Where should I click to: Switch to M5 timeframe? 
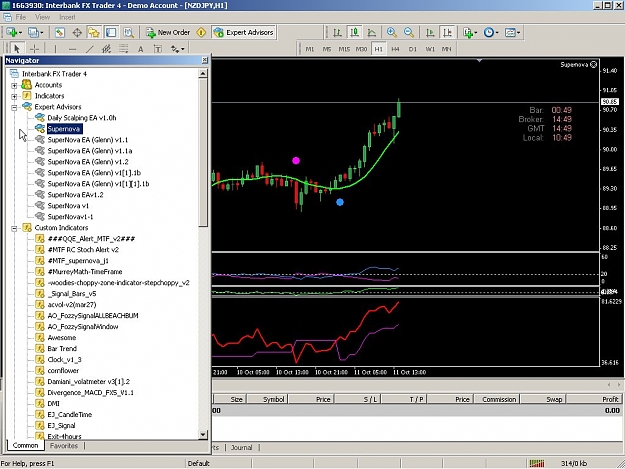[327, 49]
